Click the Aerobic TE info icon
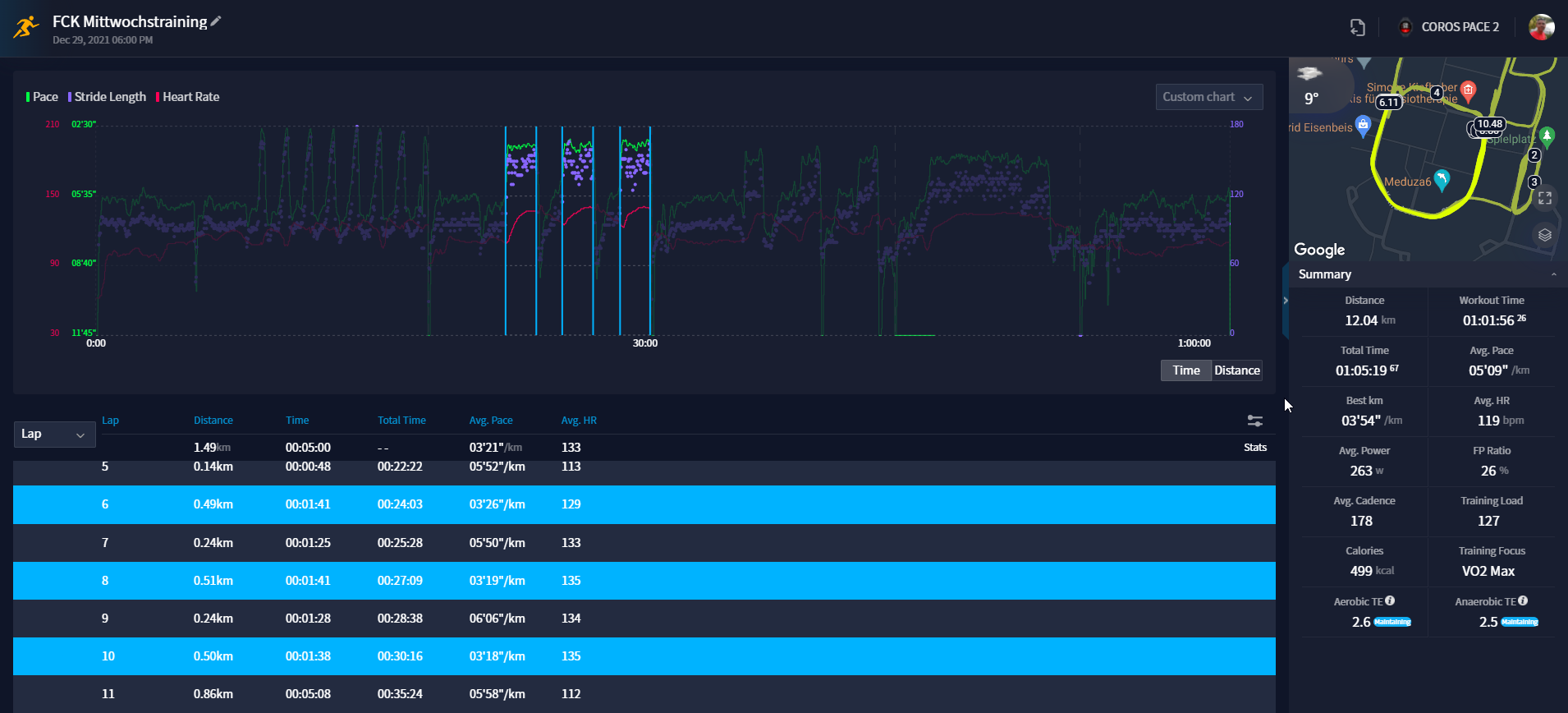Image resolution: width=1568 pixels, height=713 pixels. tap(1390, 601)
